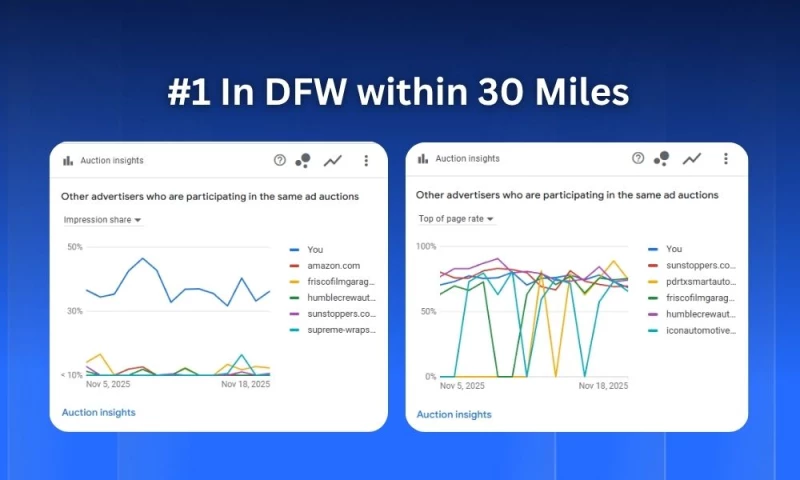Select the bubble chart icon on the right card
Image resolution: width=800 pixels, height=480 pixels.
point(661,158)
